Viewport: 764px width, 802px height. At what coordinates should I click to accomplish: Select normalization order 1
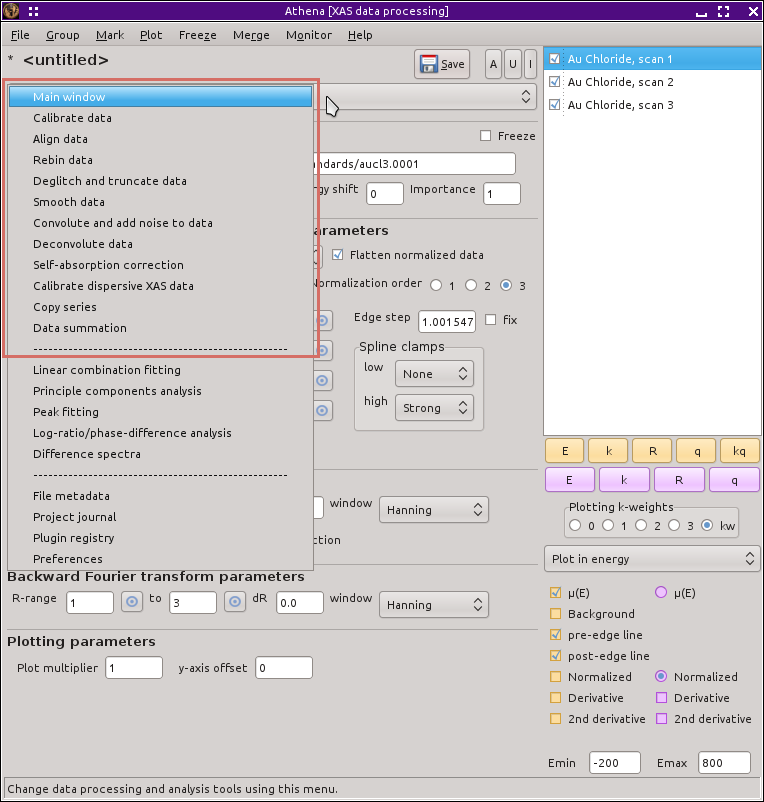(x=436, y=285)
